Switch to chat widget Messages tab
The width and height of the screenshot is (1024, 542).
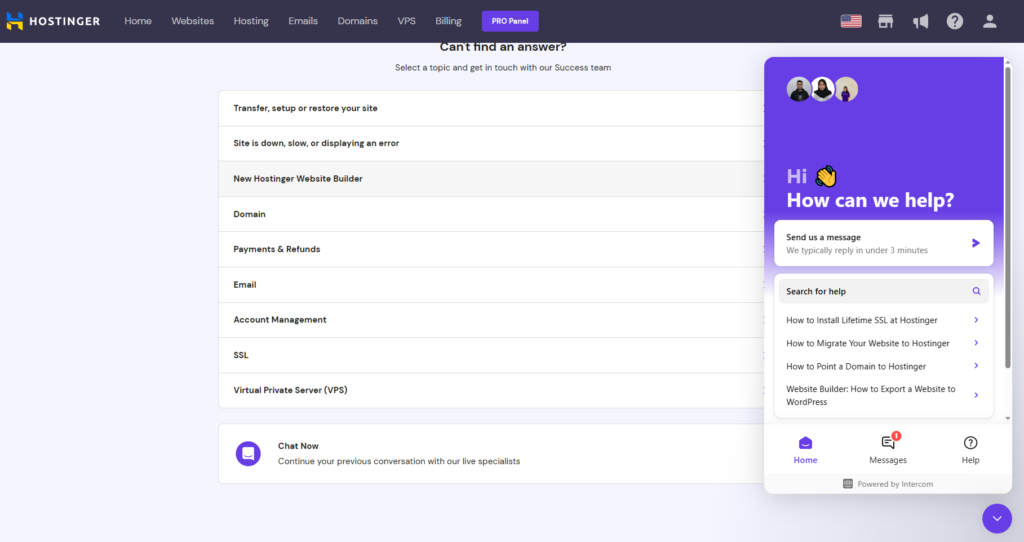pyautogui.click(x=888, y=451)
